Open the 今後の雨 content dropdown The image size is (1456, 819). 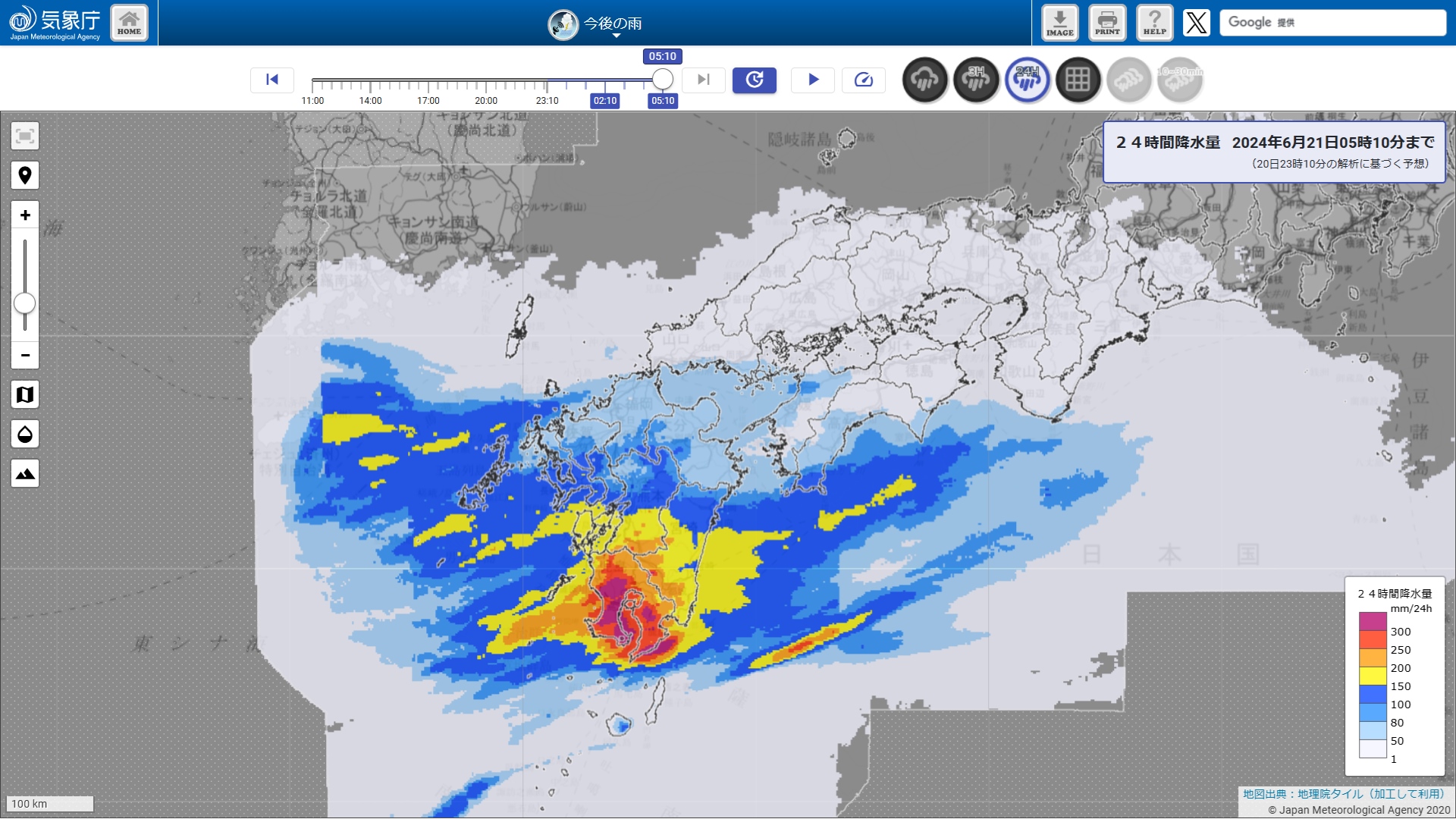[x=596, y=24]
